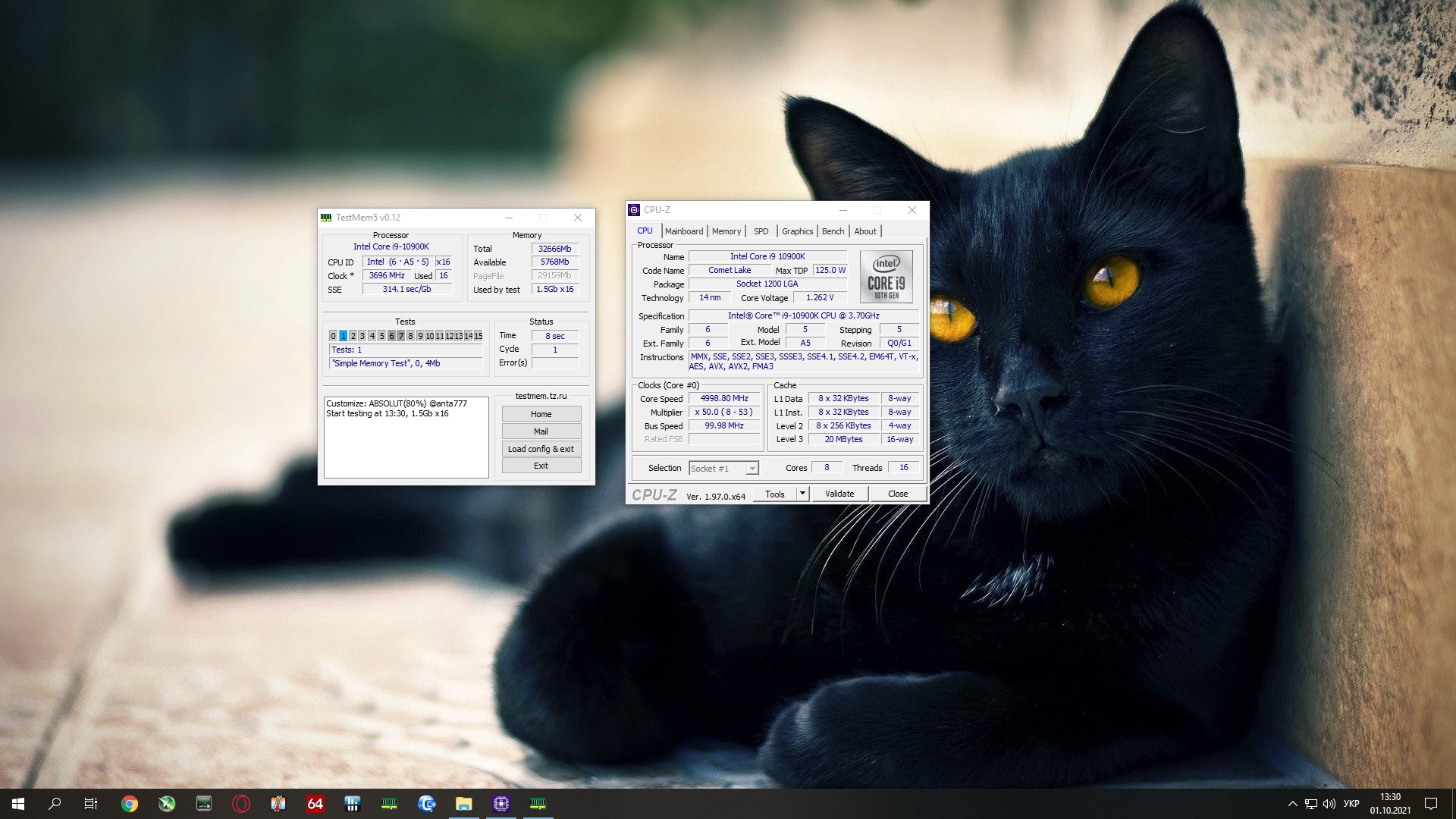
Task: Click the CPU-Z taskbar icon
Action: 501,804
